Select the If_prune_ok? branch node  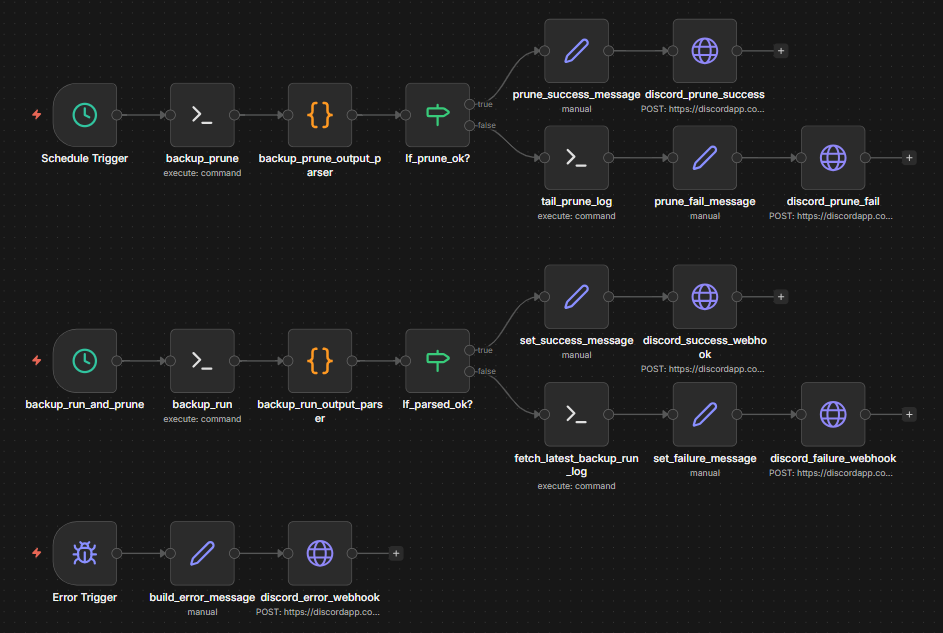(437, 115)
